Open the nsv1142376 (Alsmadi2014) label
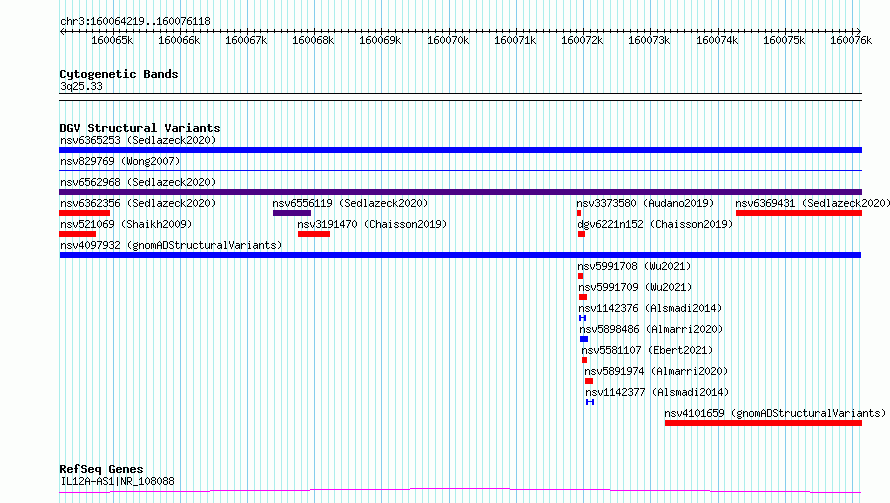The image size is (890, 503). pyautogui.click(x=650, y=308)
